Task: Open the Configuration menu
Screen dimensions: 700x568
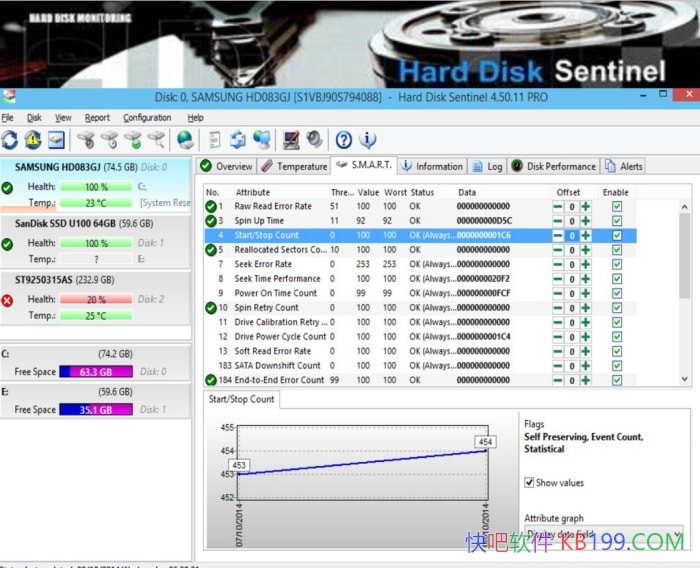Action: click(x=147, y=117)
